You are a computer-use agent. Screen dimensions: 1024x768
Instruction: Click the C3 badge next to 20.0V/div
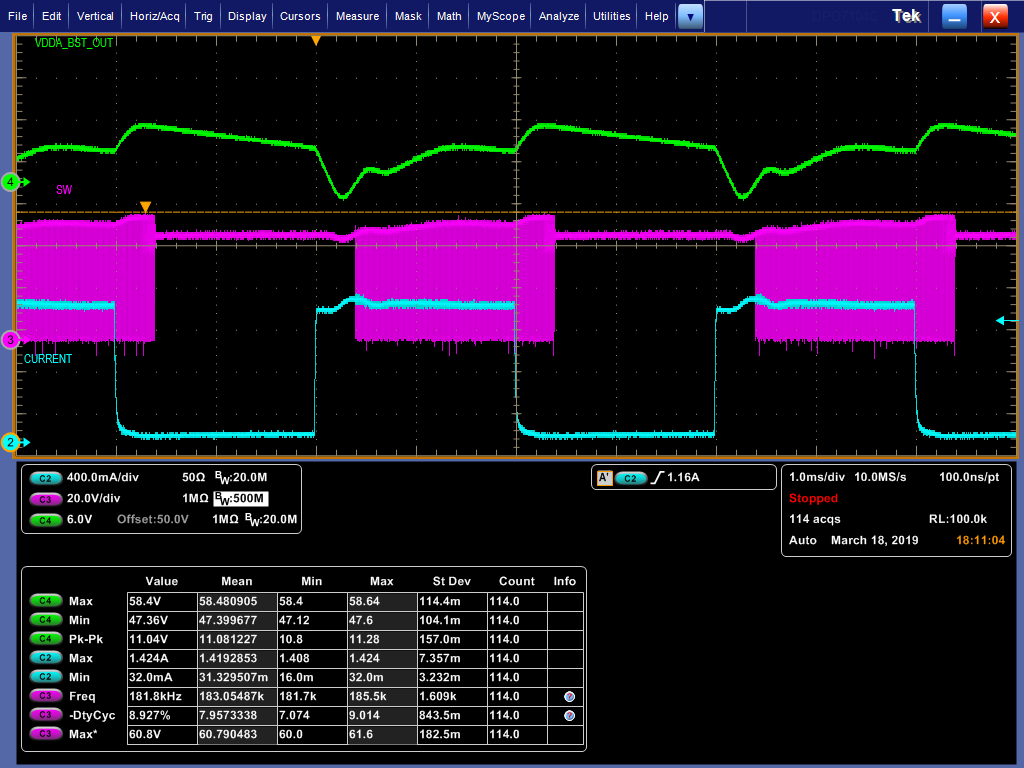45,499
